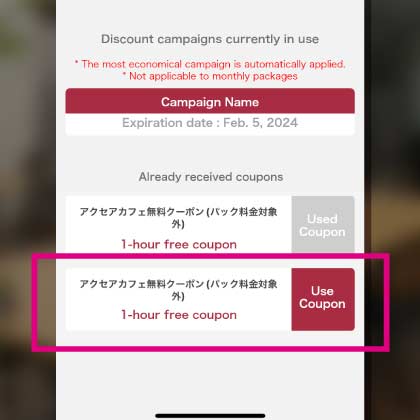Tap the 1-hour free coupon text beside Use Coupon
This screenshot has width=420, height=420.
[179, 315]
